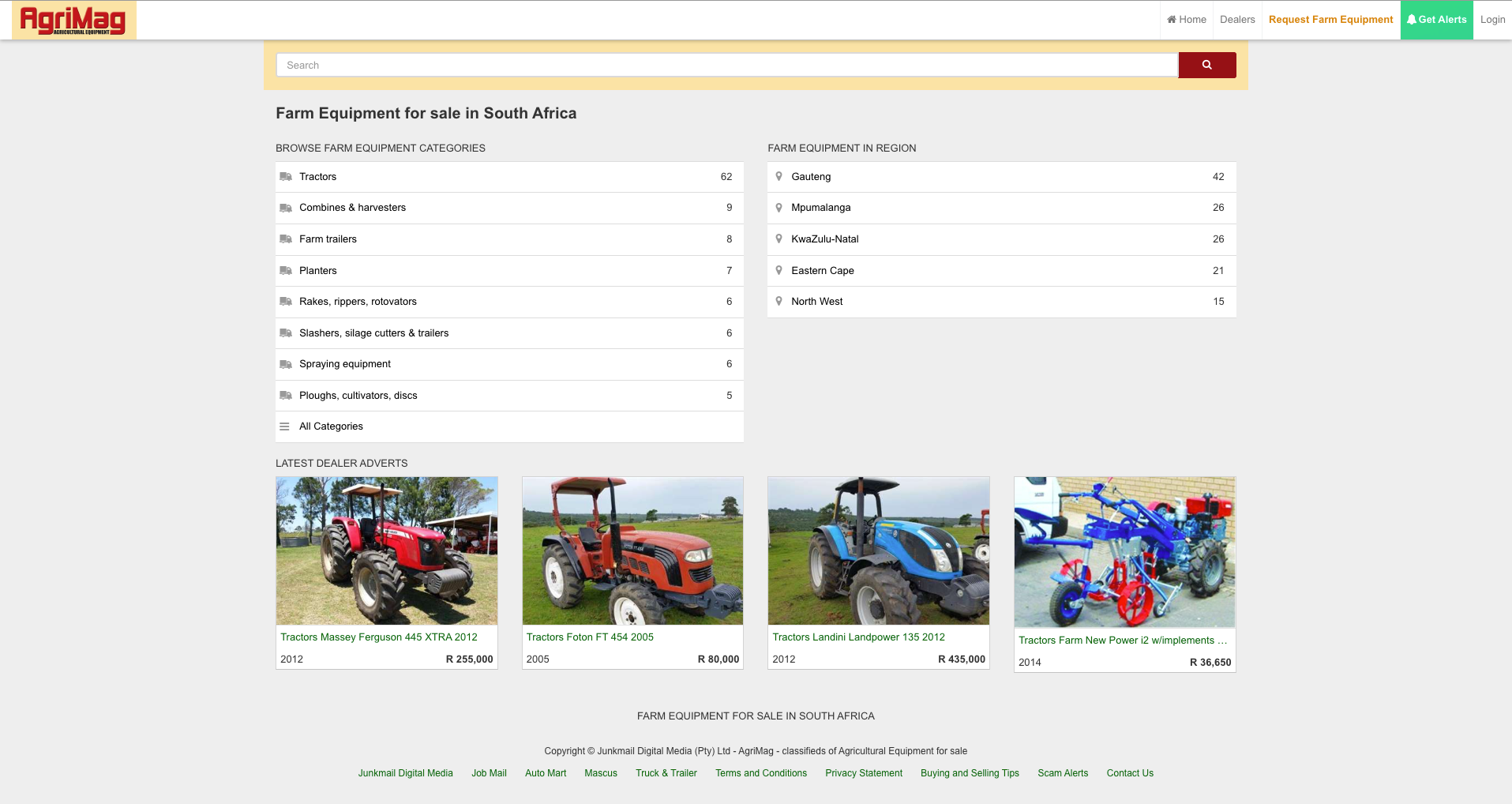Click the map pin icon beside Gauteng
The image size is (1512, 804).
click(x=779, y=177)
